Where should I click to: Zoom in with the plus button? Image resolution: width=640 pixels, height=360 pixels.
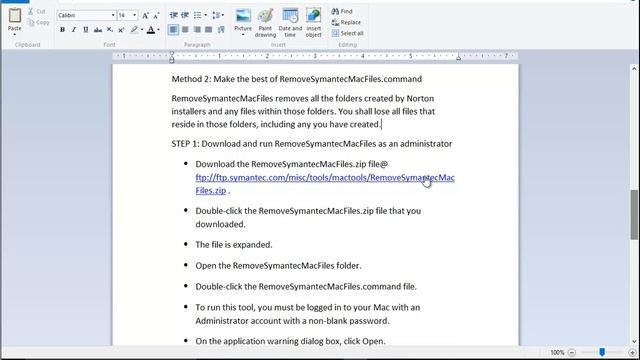tap(632, 353)
